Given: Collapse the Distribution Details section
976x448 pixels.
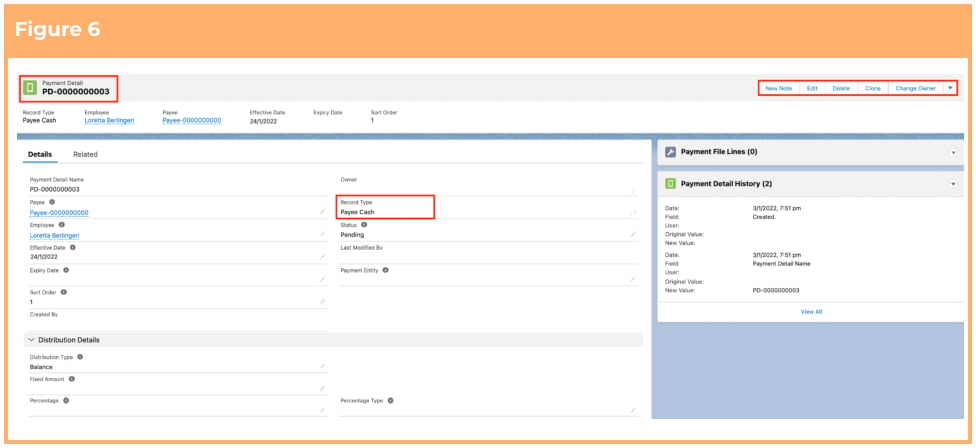Looking at the screenshot, I should pos(32,340).
